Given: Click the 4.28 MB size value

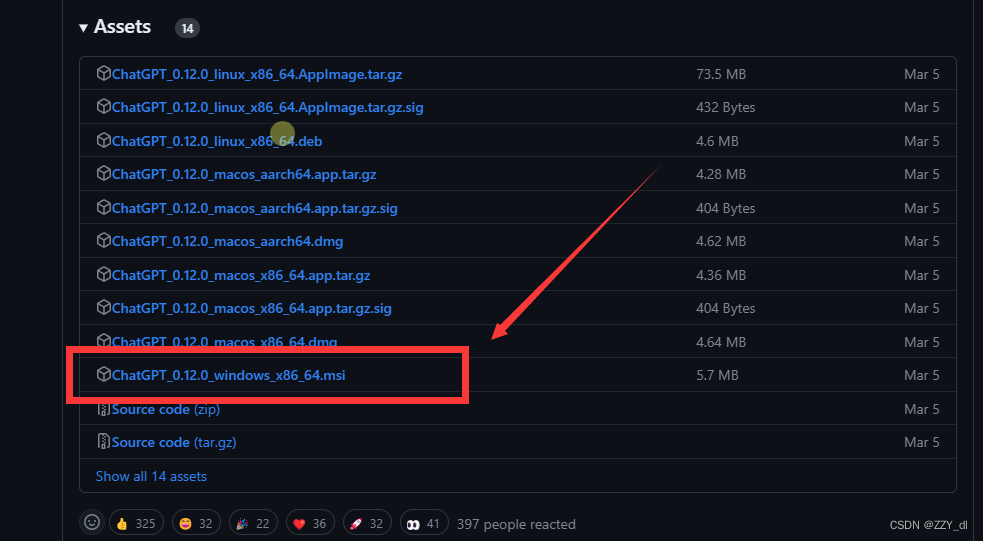Looking at the screenshot, I should pyautogui.click(x=721, y=174).
